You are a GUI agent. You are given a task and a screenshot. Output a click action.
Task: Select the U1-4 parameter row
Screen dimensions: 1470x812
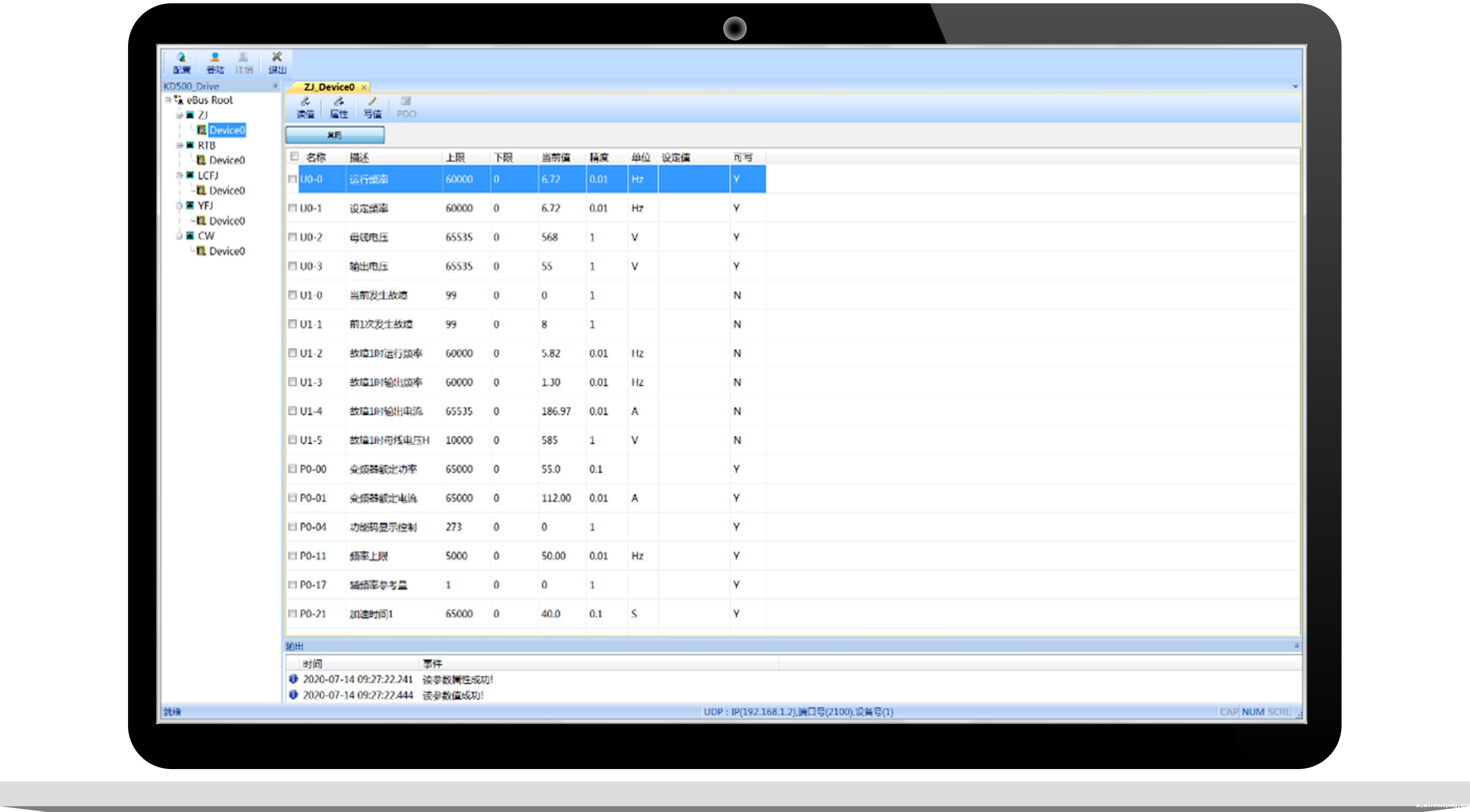pyautogui.click(x=311, y=411)
